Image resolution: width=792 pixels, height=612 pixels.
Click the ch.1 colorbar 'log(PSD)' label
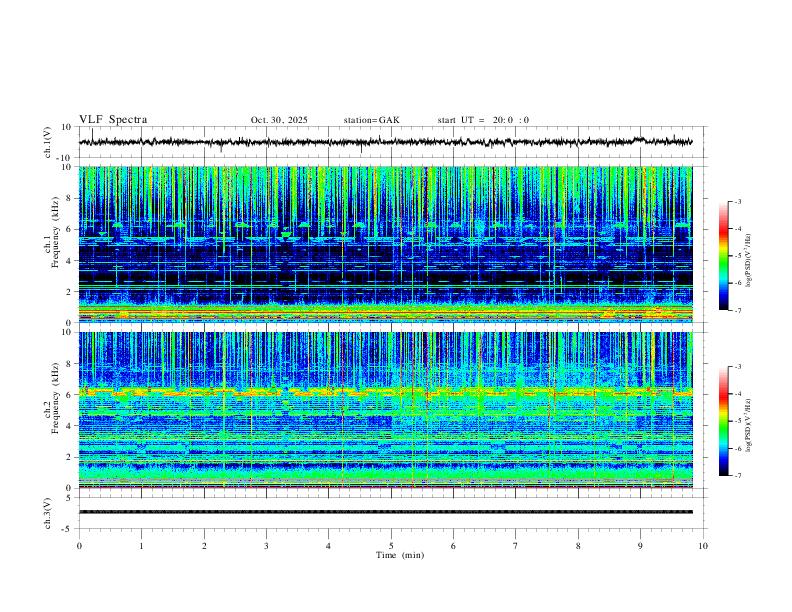(x=749, y=261)
